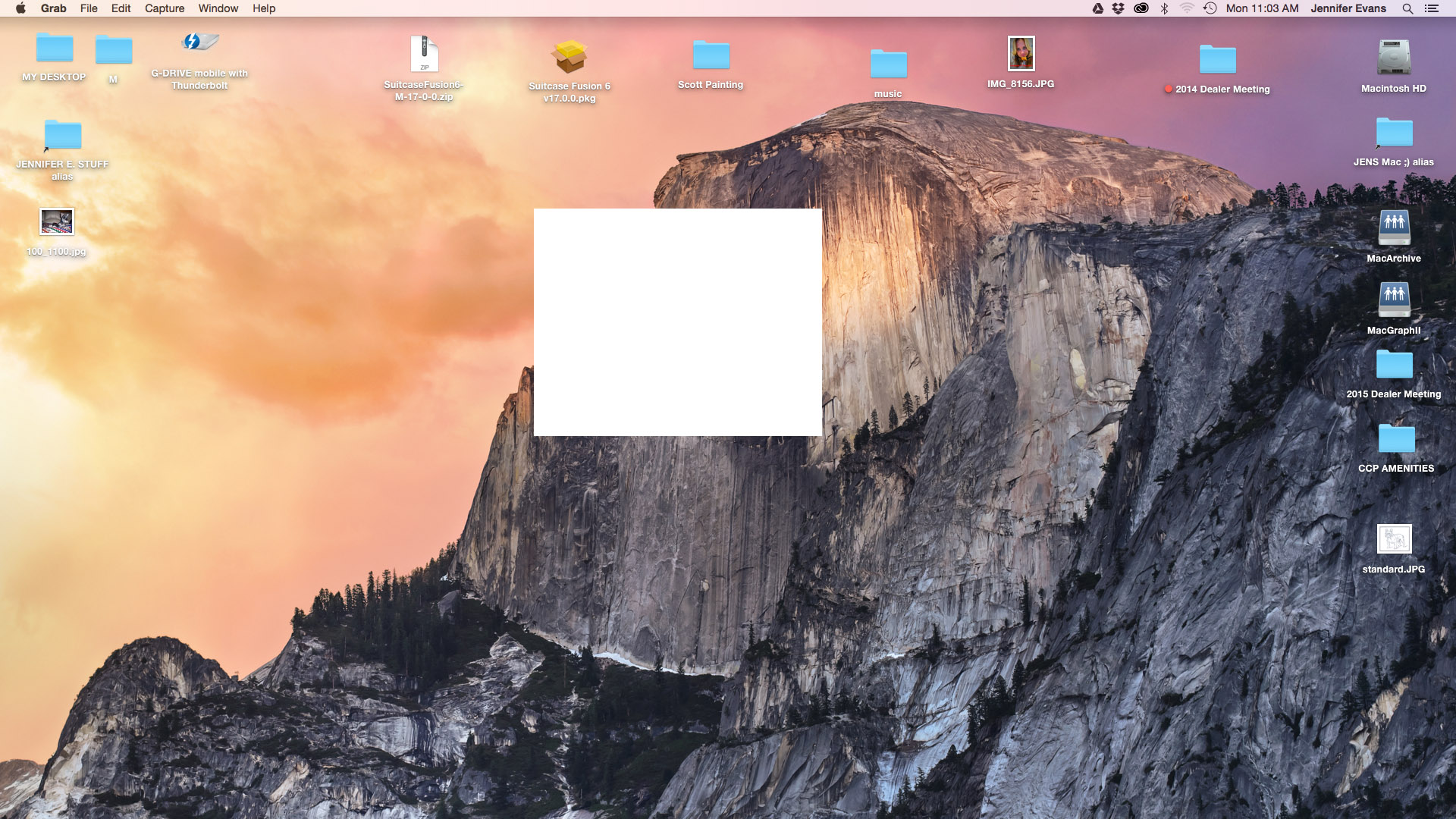
Task: Click the Creative Cloud menu bar icon
Action: tap(1141, 8)
